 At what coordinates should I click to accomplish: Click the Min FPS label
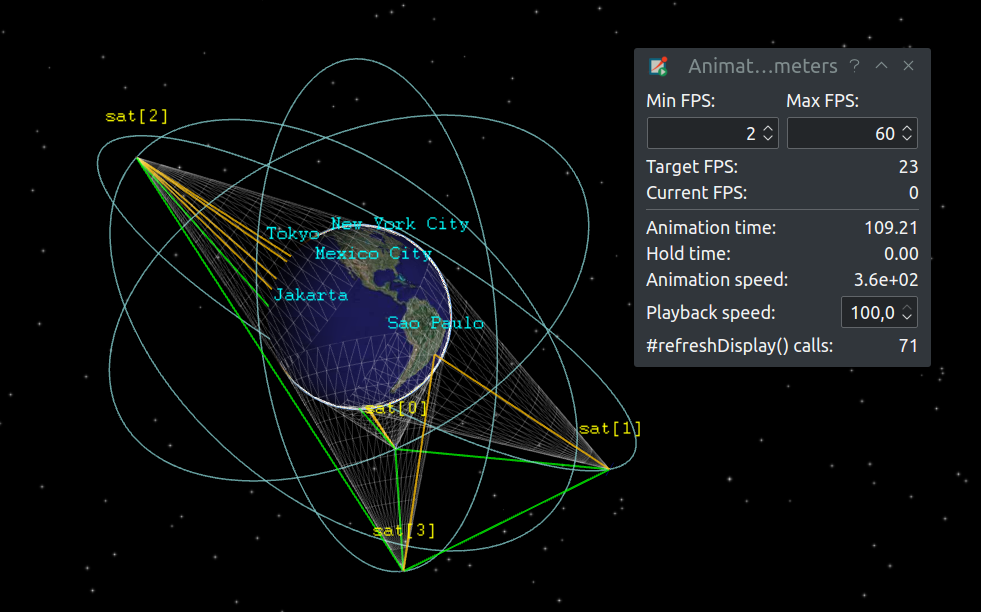click(x=681, y=101)
